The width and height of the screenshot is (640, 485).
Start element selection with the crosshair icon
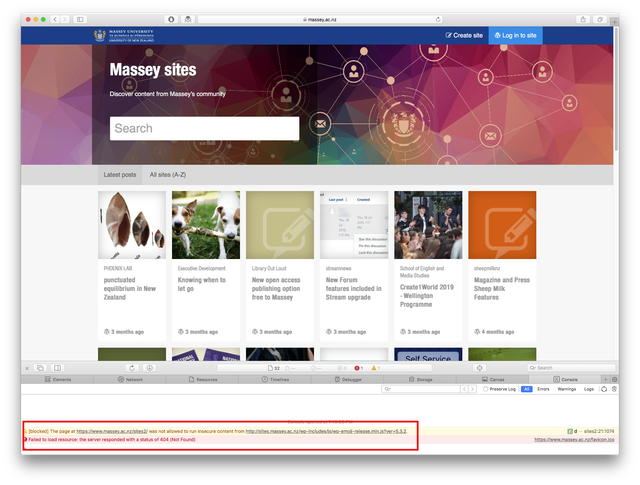pos(480,368)
